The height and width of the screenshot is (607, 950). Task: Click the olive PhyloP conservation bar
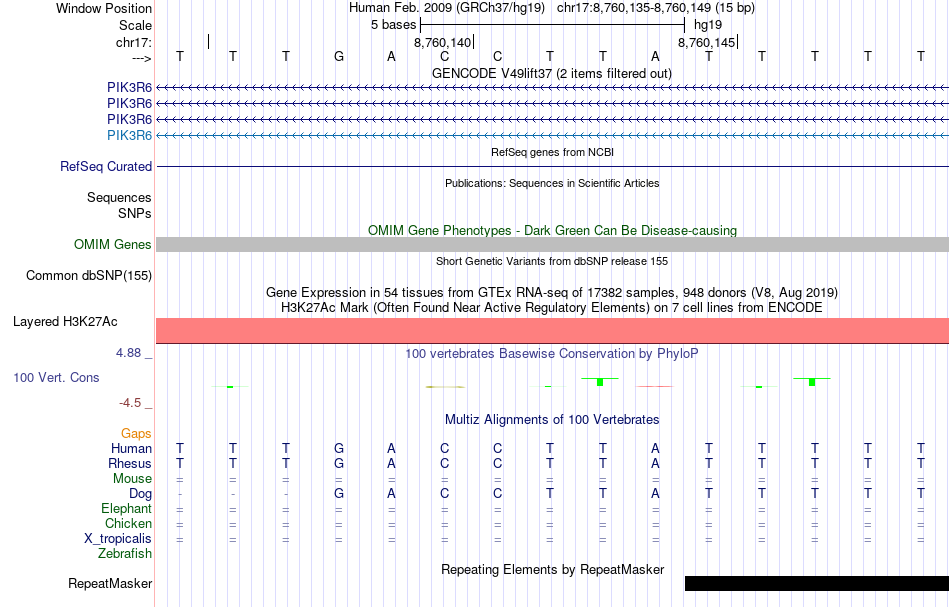tap(445, 386)
